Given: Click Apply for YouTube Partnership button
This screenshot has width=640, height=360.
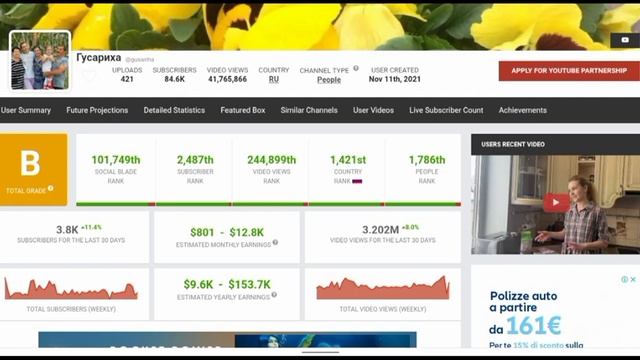Looking at the screenshot, I should pyautogui.click(x=569, y=71).
